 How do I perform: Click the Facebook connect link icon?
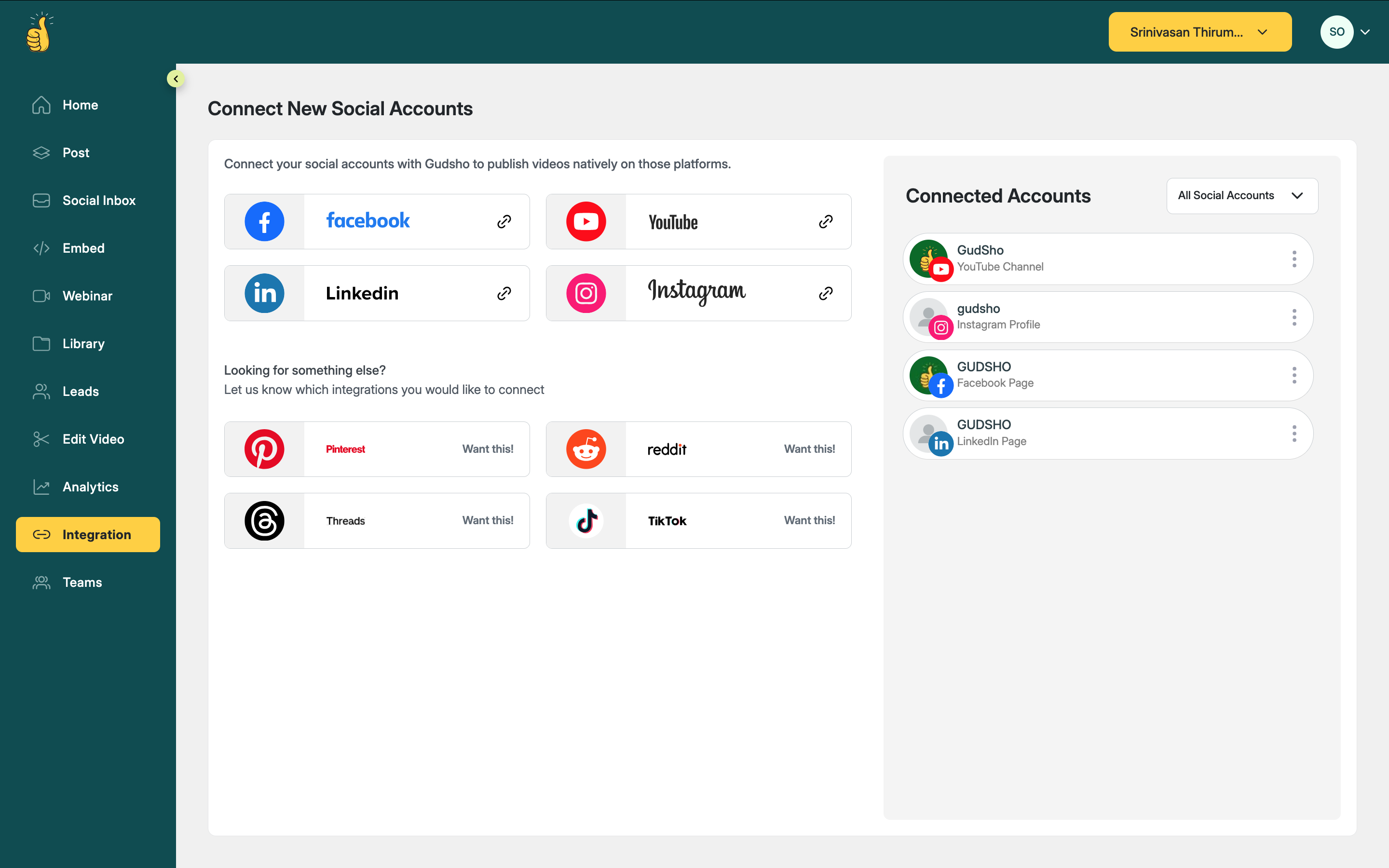(504, 222)
